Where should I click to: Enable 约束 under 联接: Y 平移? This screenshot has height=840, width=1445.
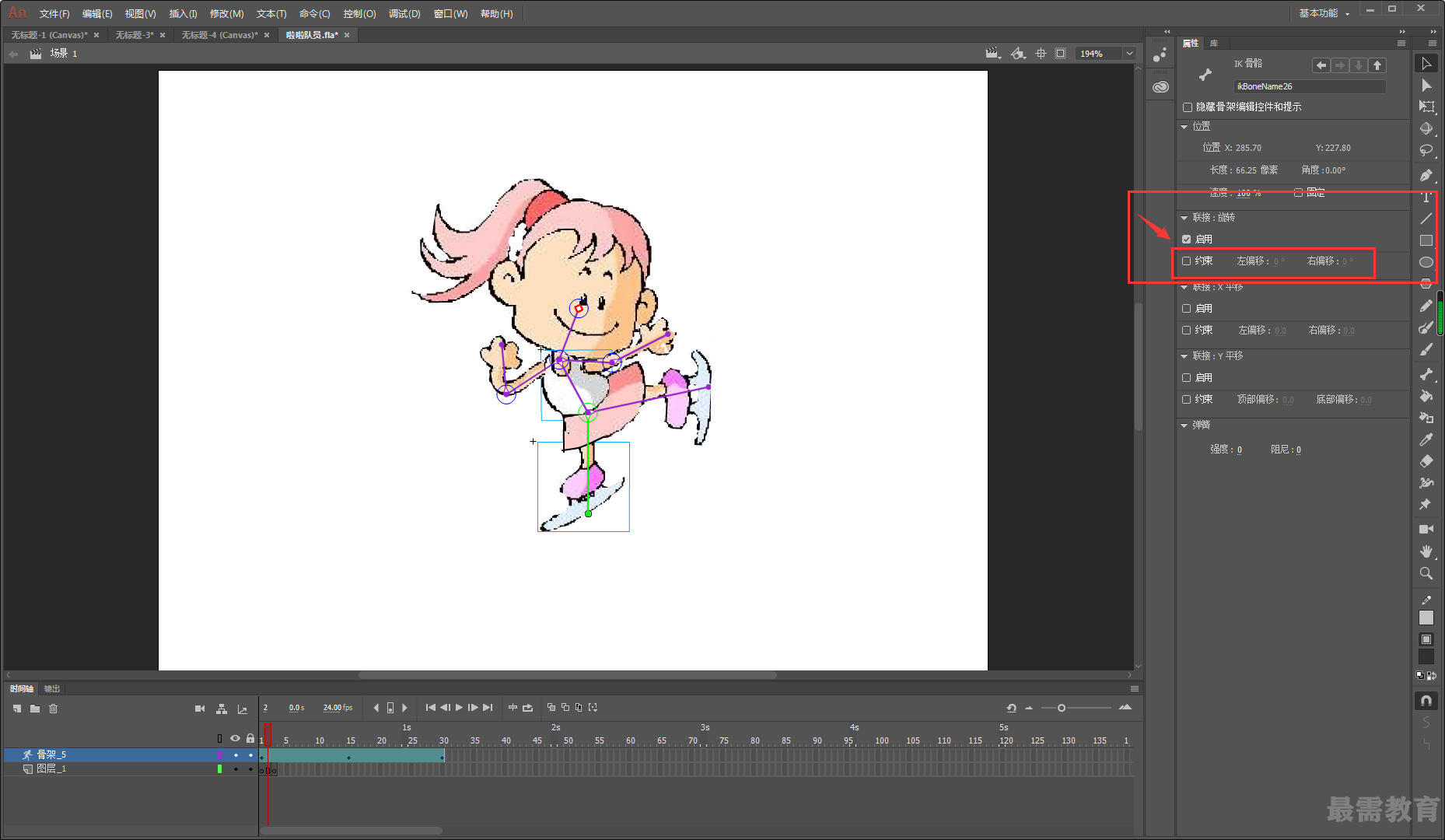coord(1186,400)
